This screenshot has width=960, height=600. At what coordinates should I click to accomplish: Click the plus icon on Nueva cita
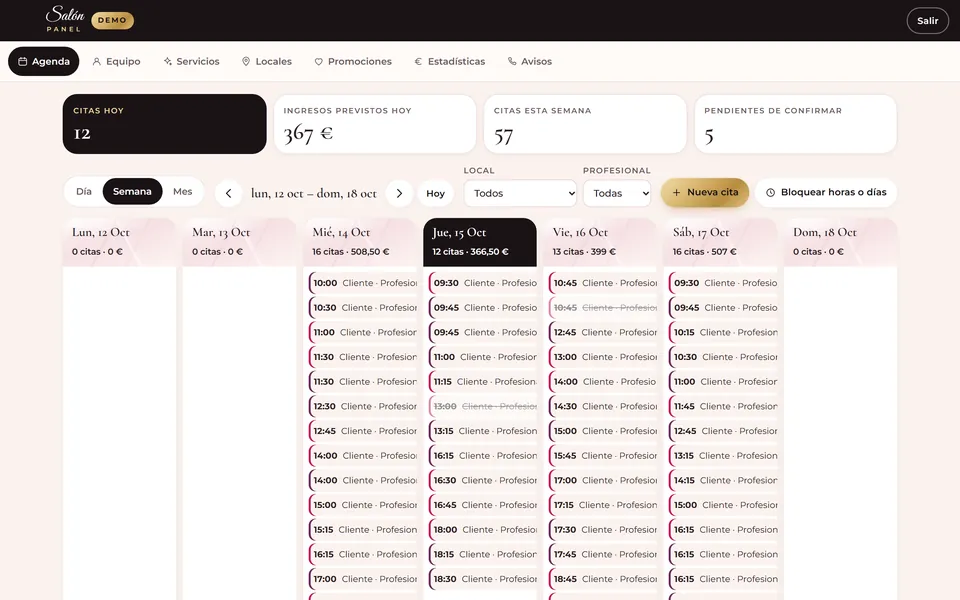tap(677, 192)
